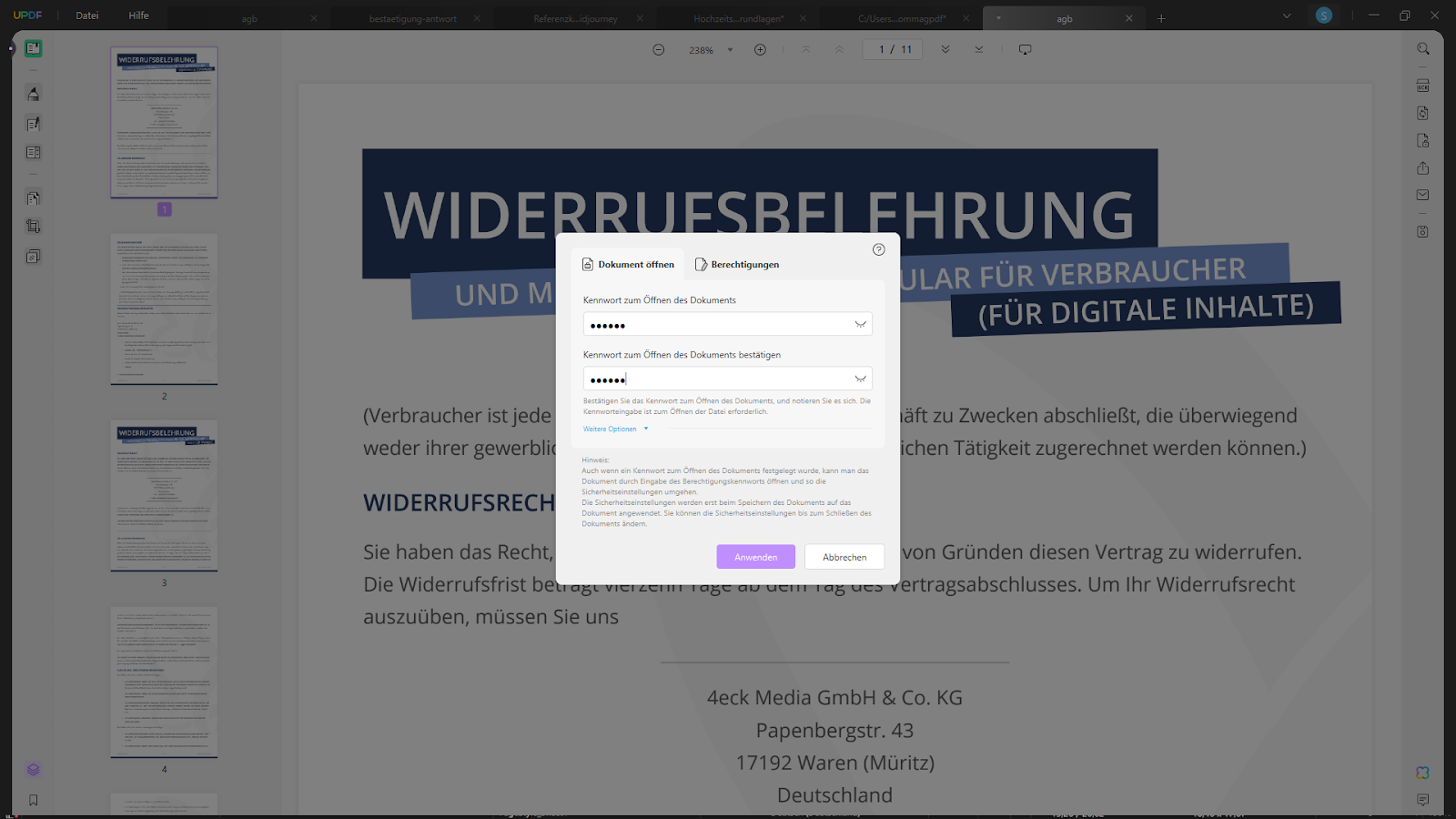Image resolution: width=1456 pixels, height=819 pixels.
Task: Open the dropdown arrow on the active agb tab
Action: point(998,18)
